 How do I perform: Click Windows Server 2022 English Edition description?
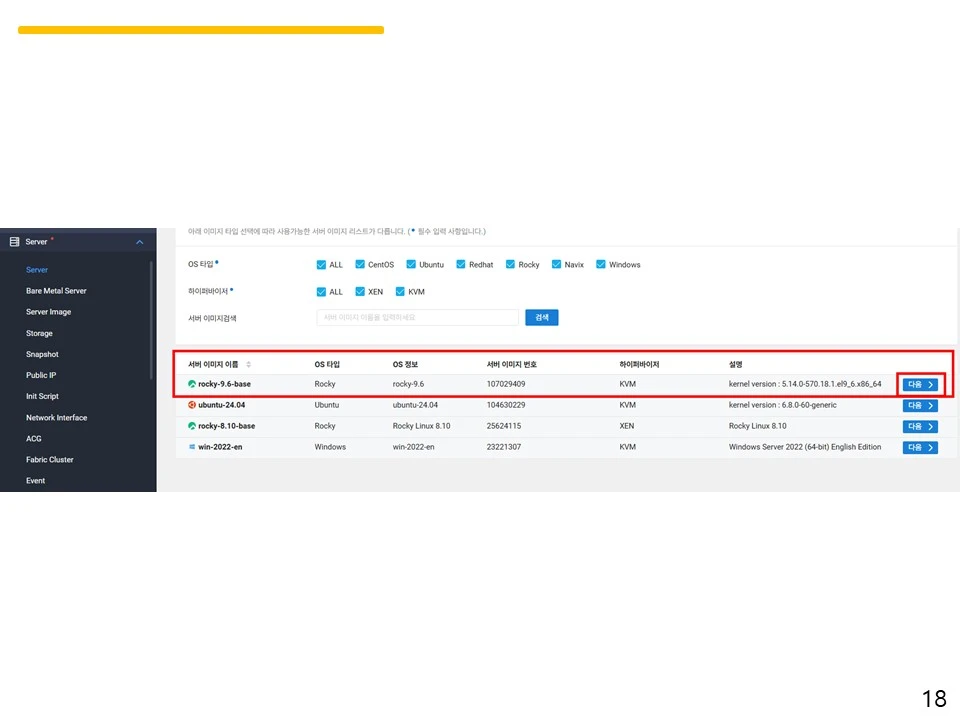pyautogui.click(x=804, y=447)
